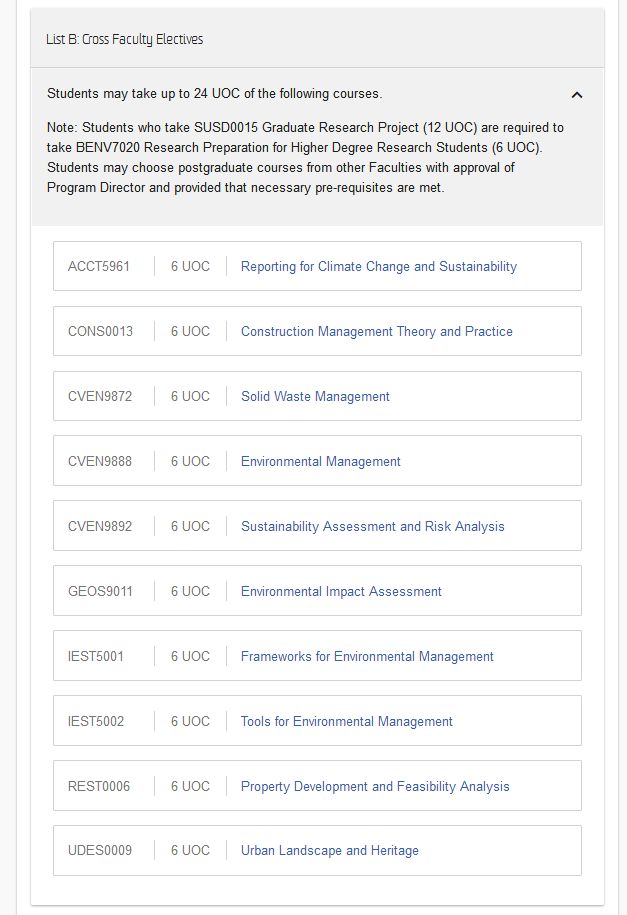Click the 6 UOC label for CVEN9892
This screenshot has width=627, height=915.
click(190, 526)
